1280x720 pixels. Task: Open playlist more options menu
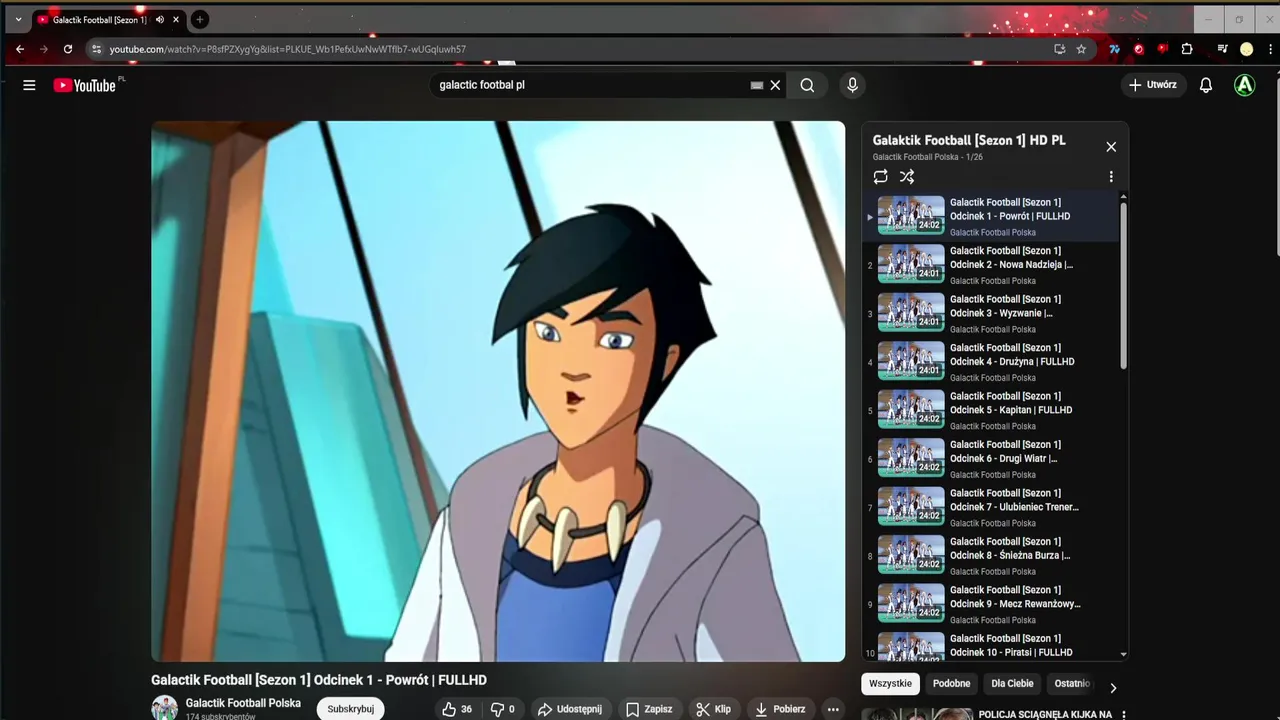coord(1111,177)
